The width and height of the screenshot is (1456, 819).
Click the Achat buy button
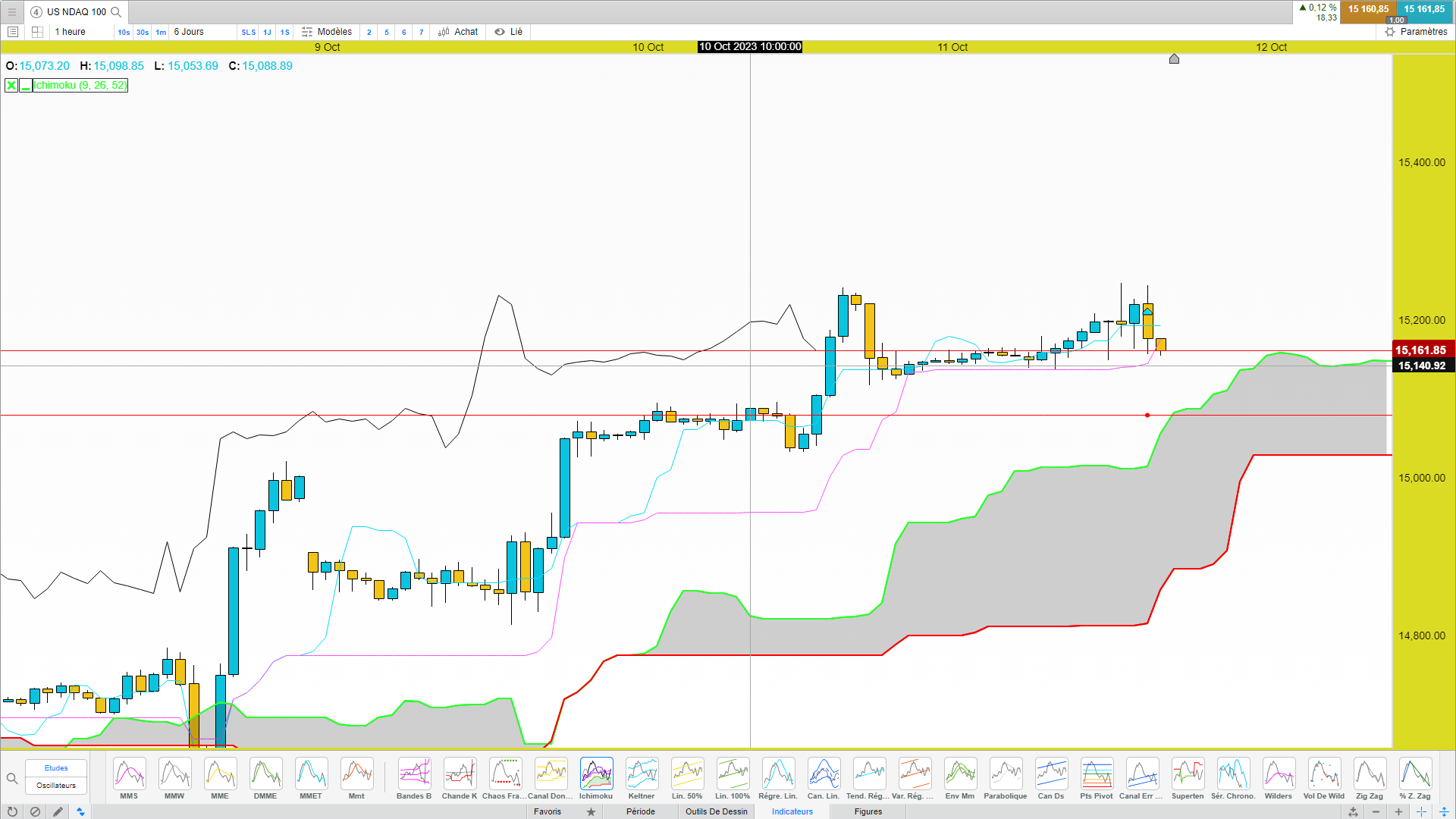[459, 32]
